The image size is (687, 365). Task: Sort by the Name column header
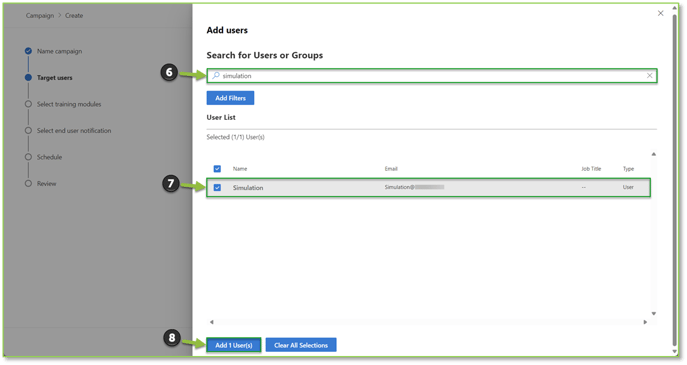click(240, 169)
